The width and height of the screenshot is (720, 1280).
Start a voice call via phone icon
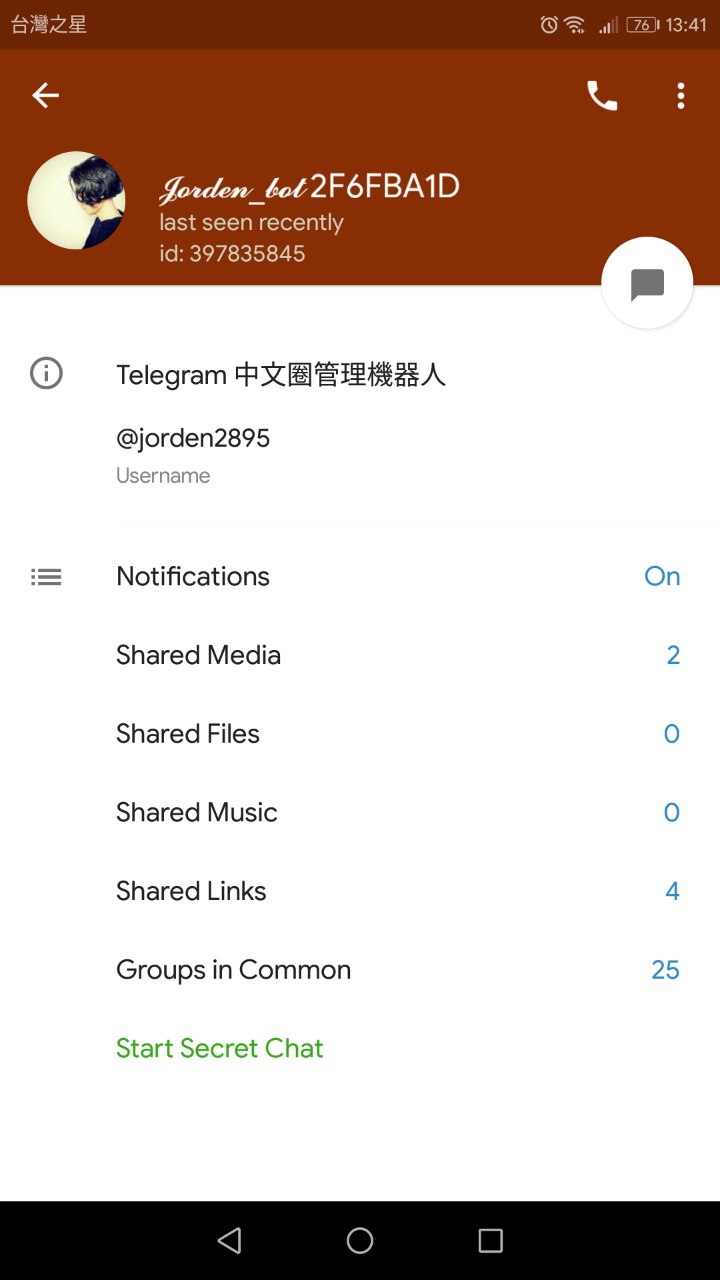pos(602,96)
